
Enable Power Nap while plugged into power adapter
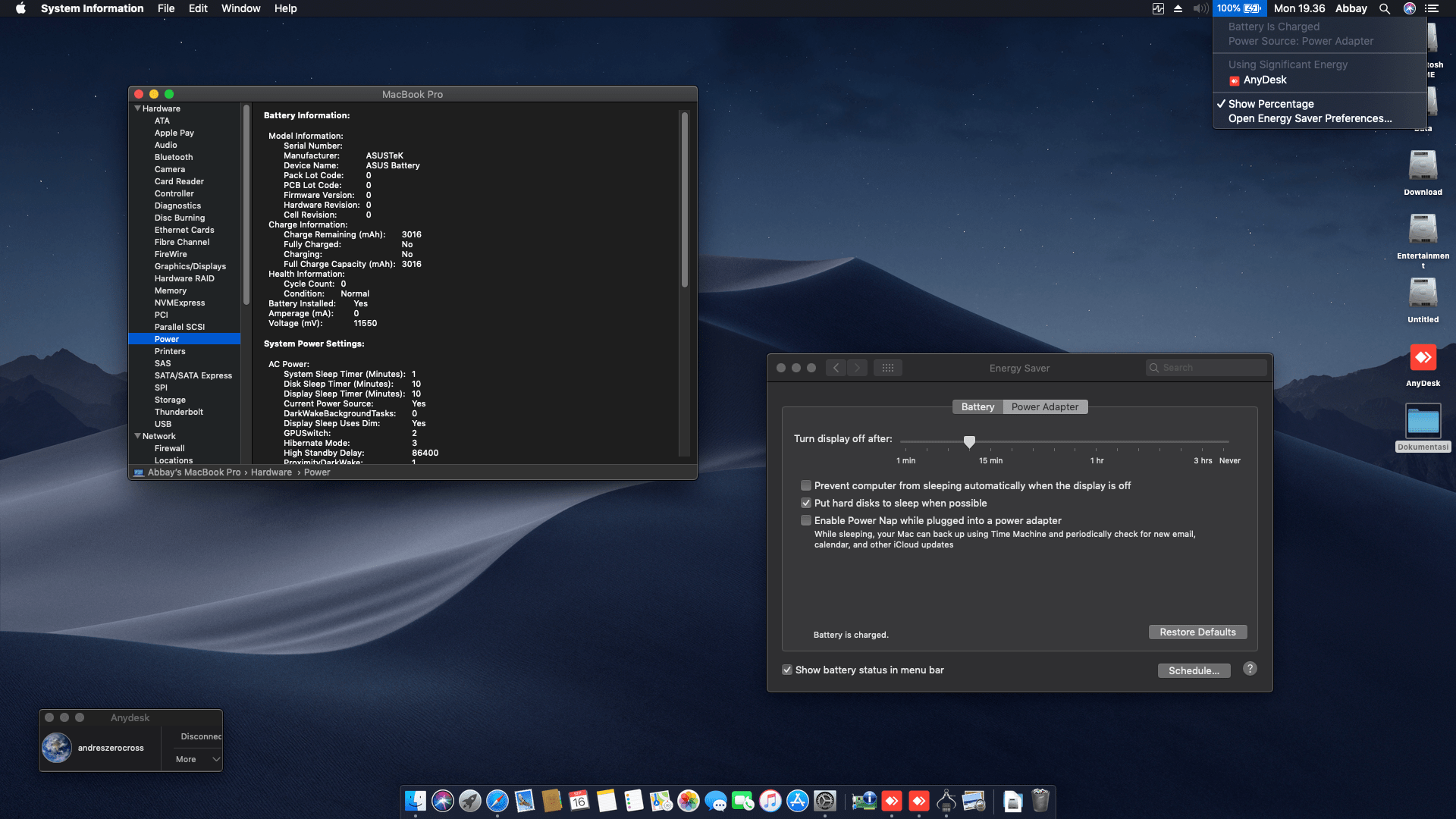coord(806,520)
